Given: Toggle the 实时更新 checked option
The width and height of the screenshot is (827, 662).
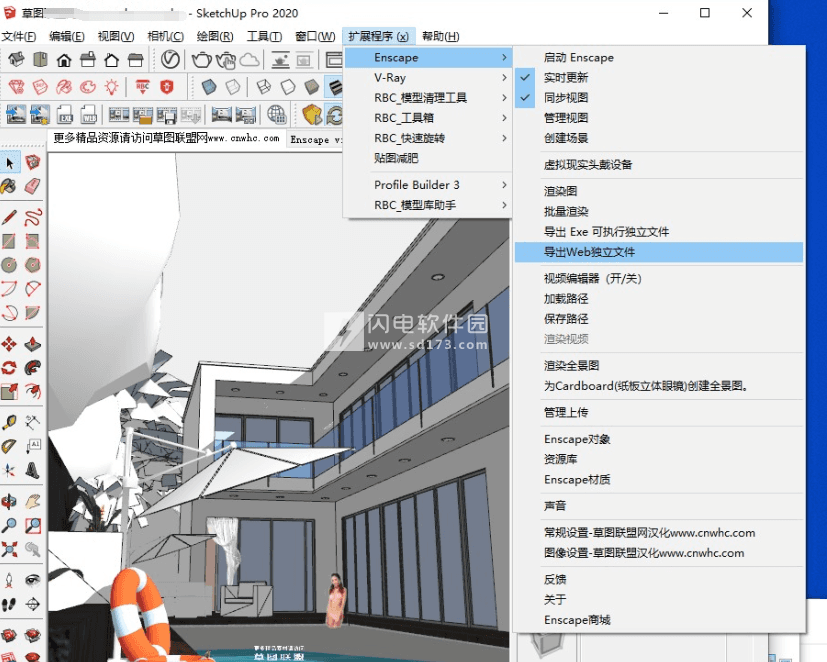Looking at the screenshot, I should point(659,78).
